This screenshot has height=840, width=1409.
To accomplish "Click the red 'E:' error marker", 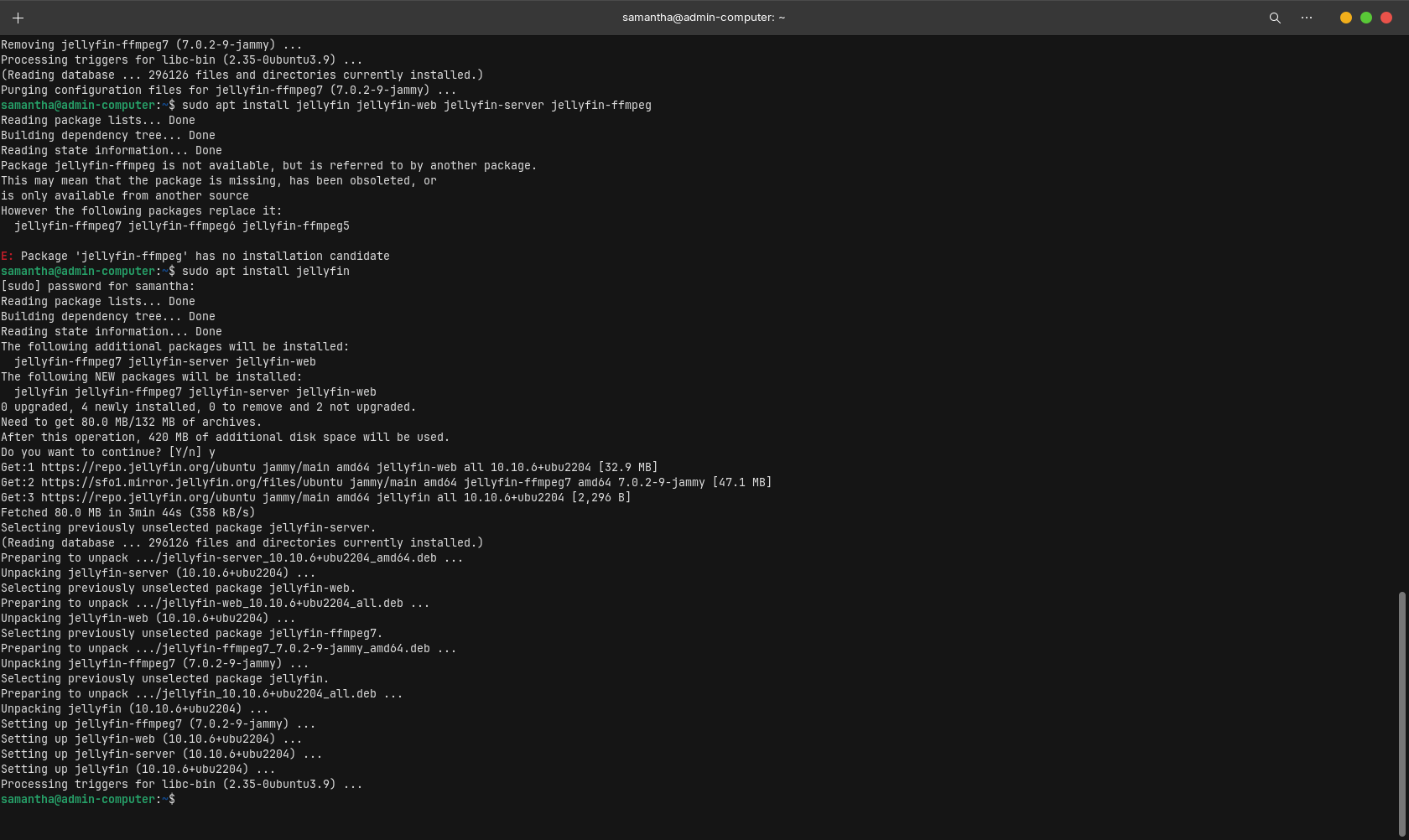I will 7,257.
